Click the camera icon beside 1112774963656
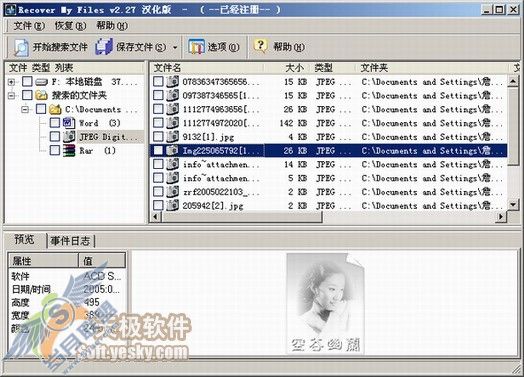 [x=172, y=109]
